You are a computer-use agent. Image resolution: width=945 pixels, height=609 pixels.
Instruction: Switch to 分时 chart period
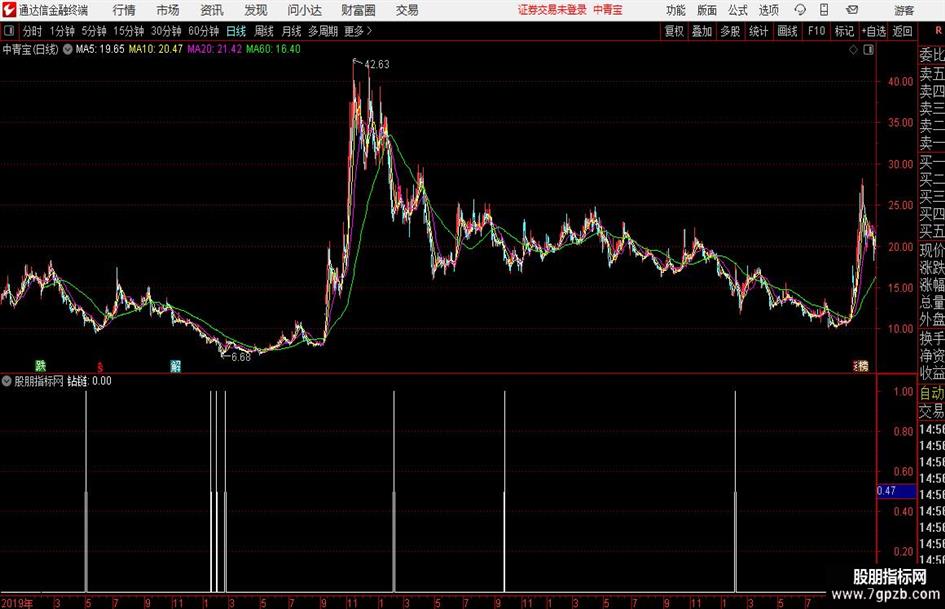[x=33, y=31]
